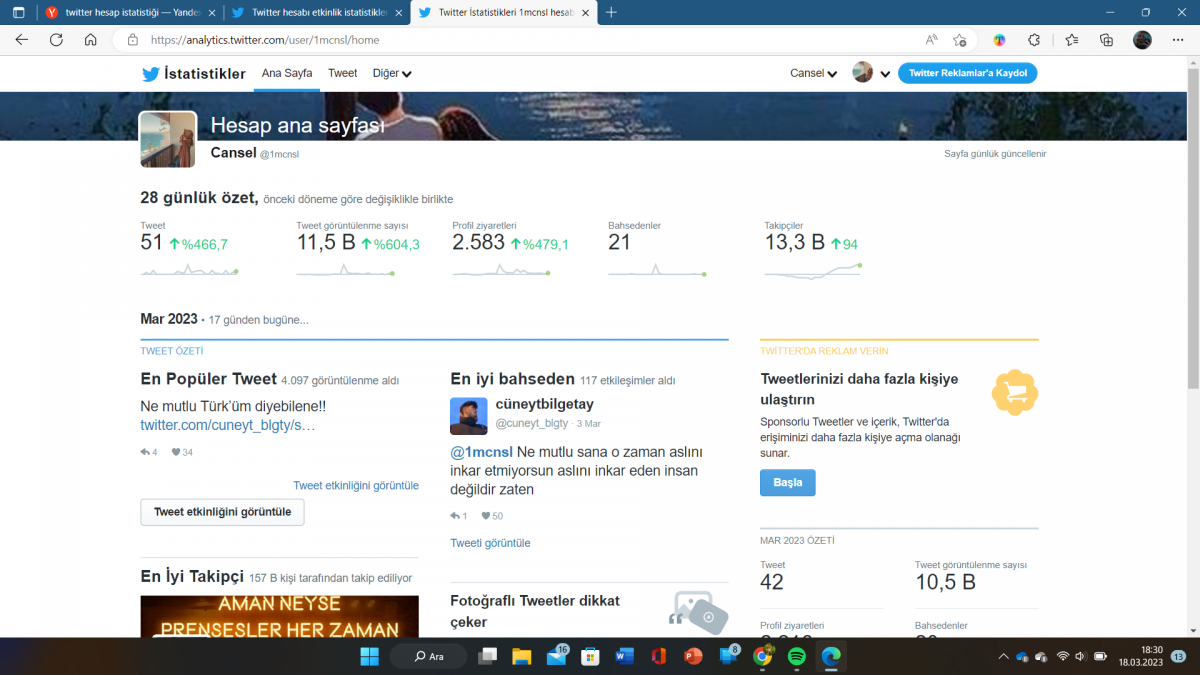
Task: Click the reply icon under the top tweet
Action: coord(145,452)
